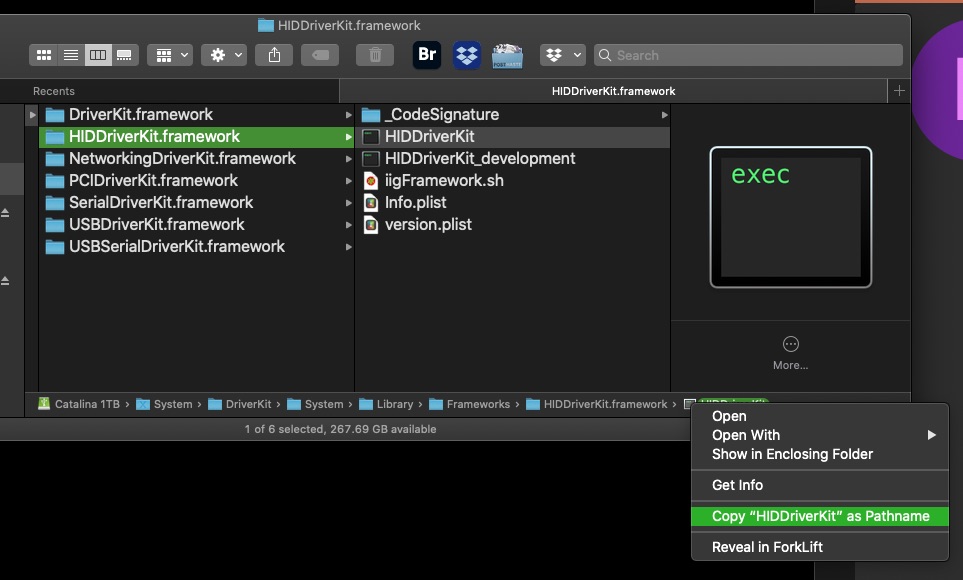Click the highlighted HIDDriverKit.framework folder row

coord(197,136)
